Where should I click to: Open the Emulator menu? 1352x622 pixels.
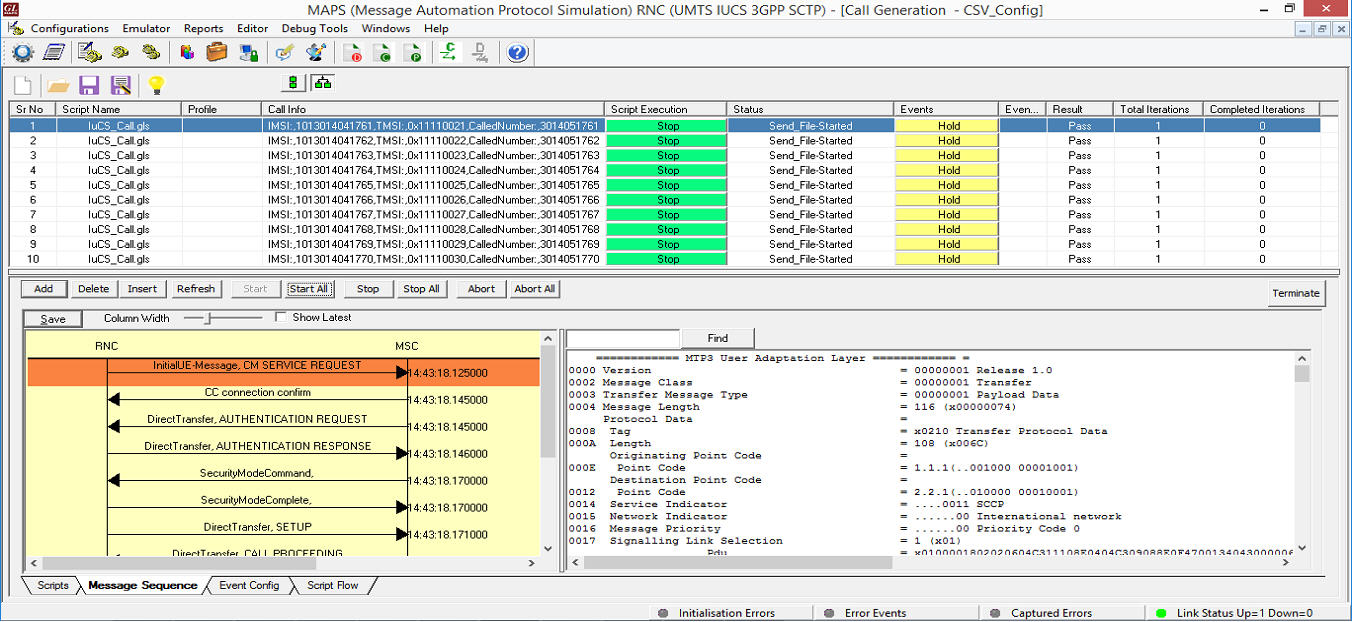146,29
